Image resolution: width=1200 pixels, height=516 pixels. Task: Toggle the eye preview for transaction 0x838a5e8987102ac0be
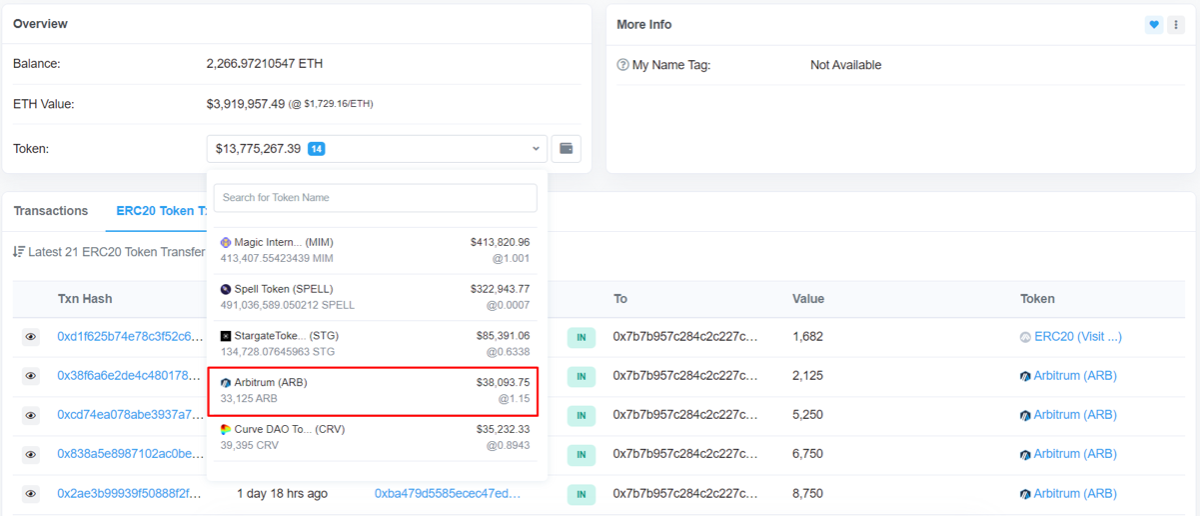pyautogui.click(x=31, y=454)
